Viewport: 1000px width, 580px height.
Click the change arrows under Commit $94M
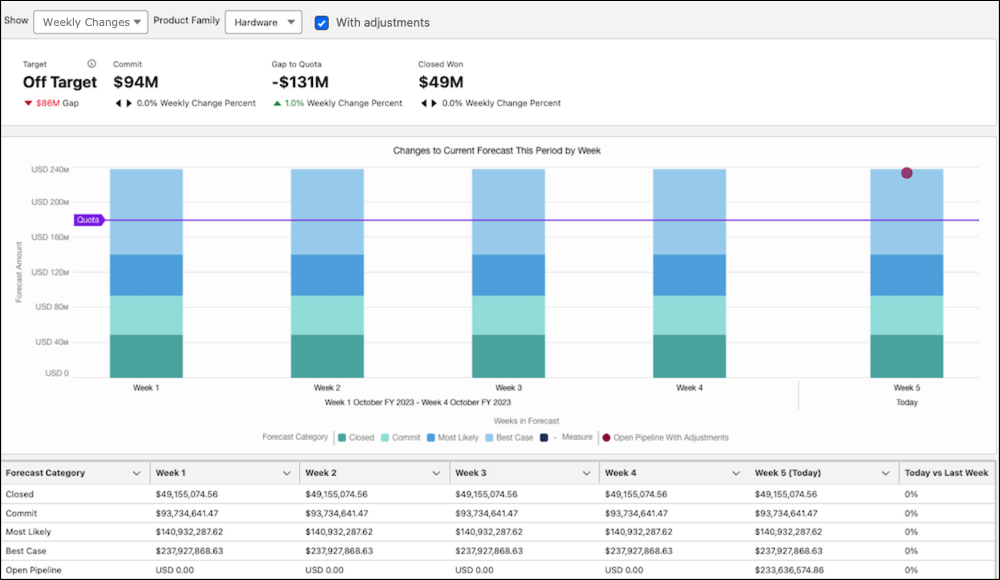pyautogui.click(x=122, y=103)
